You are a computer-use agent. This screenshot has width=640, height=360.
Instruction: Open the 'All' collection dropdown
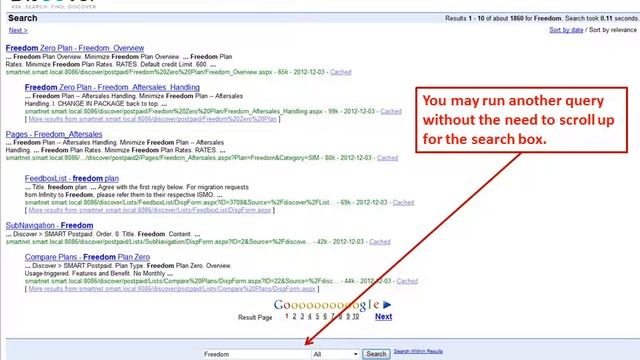(335, 354)
